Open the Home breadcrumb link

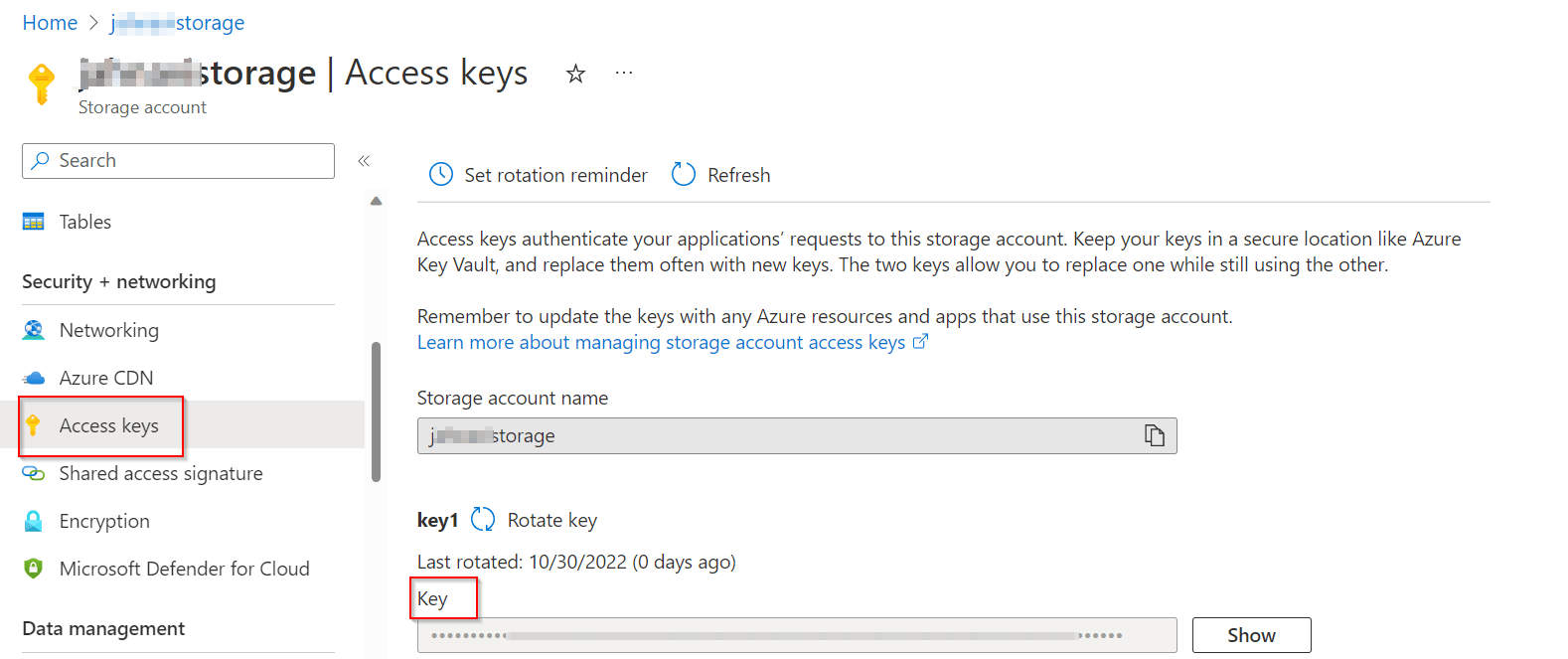[50, 23]
